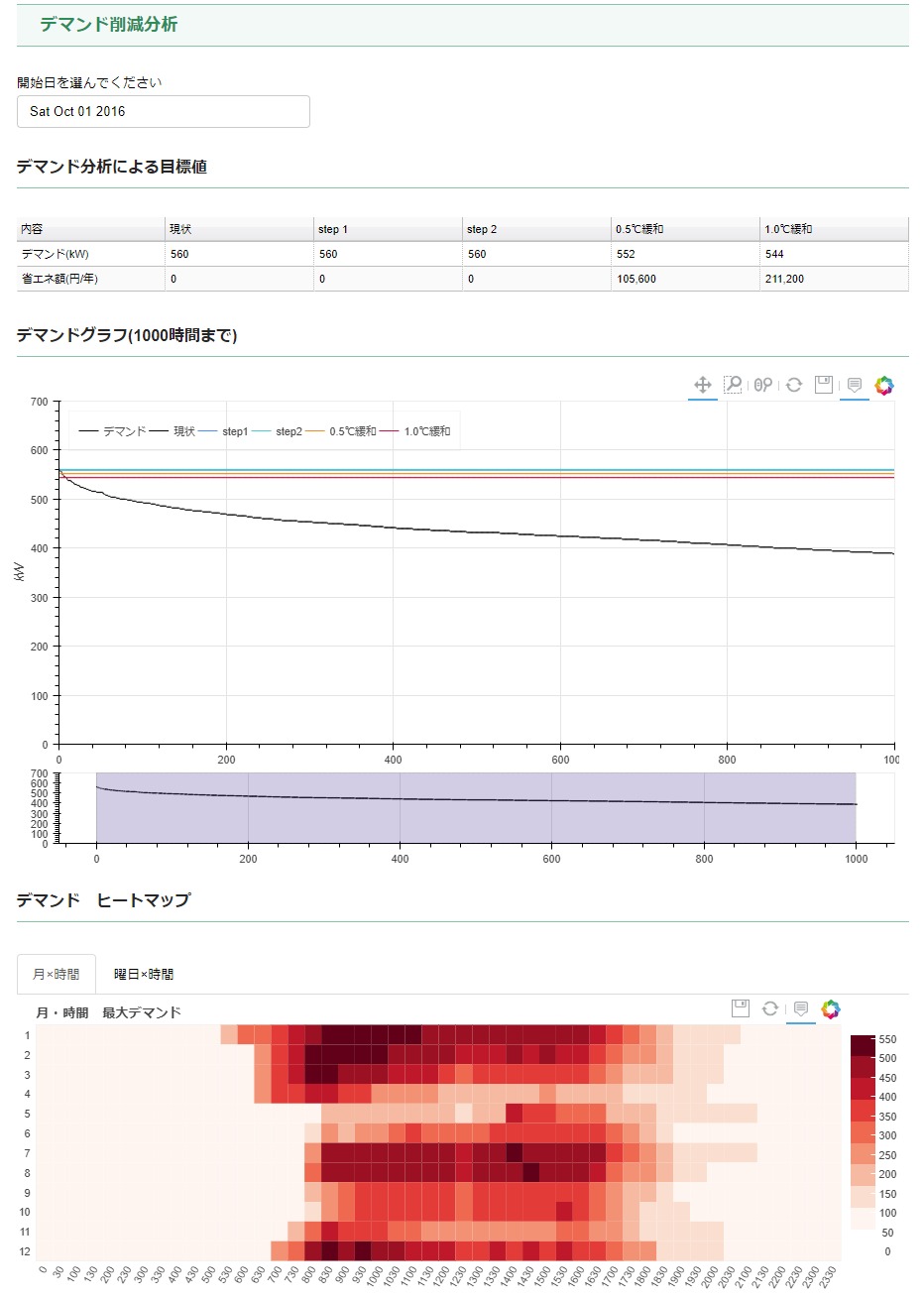The height and width of the screenshot is (1300, 924).
Task: Click the step 1 table column header
Action: pos(388,229)
